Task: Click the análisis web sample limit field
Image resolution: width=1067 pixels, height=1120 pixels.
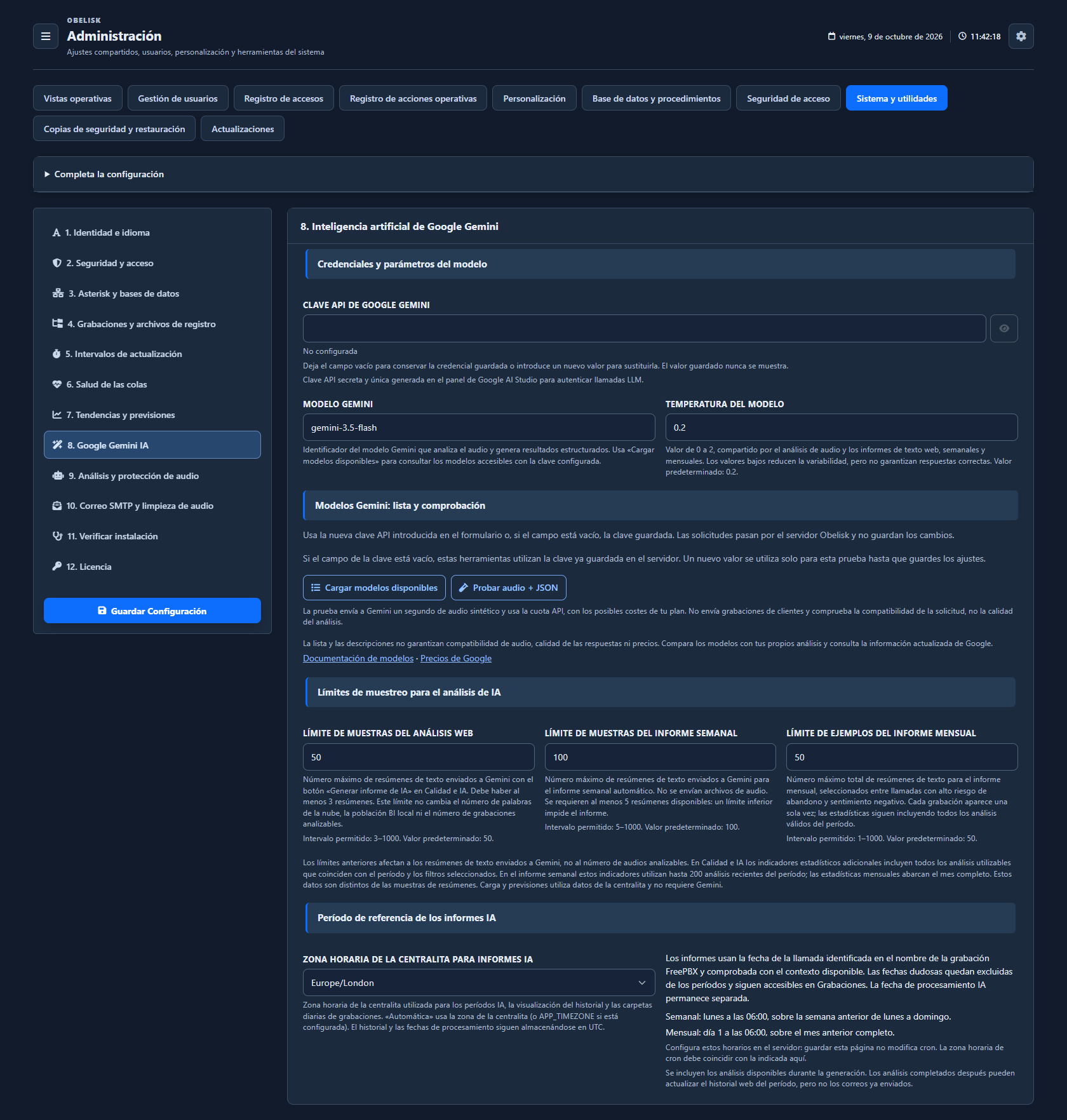Action: (x=419, y=757)
